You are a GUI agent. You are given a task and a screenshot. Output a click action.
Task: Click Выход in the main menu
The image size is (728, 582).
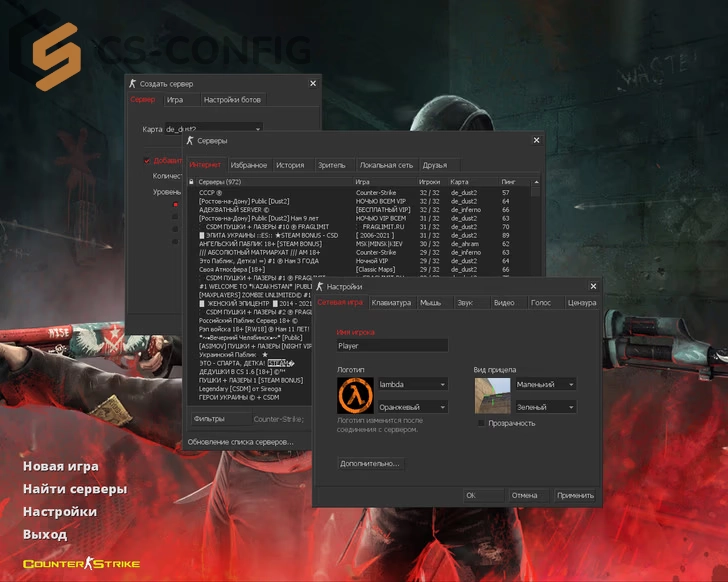45,534
